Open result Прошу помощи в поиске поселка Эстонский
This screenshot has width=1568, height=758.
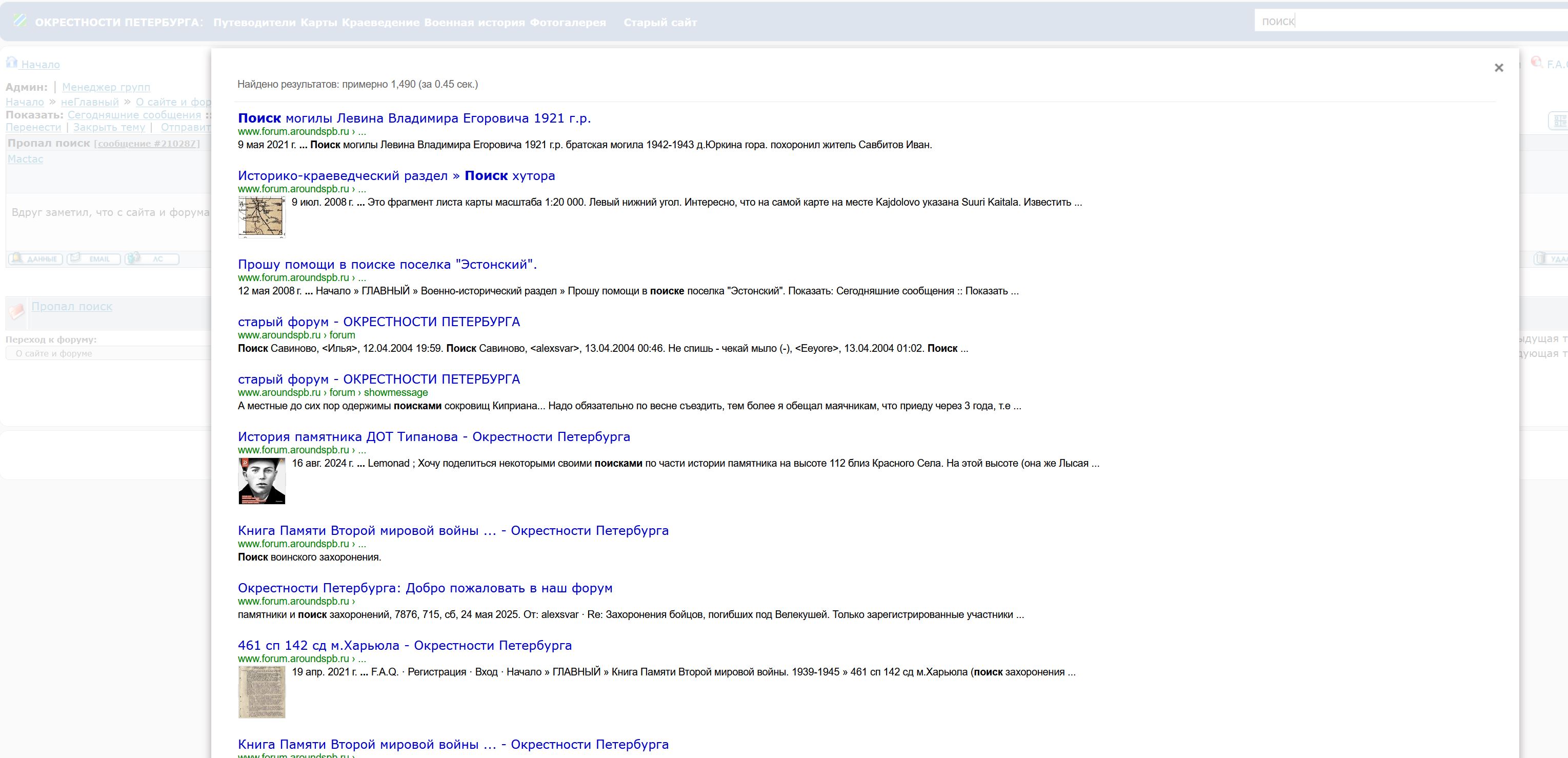tap(387, 264)
